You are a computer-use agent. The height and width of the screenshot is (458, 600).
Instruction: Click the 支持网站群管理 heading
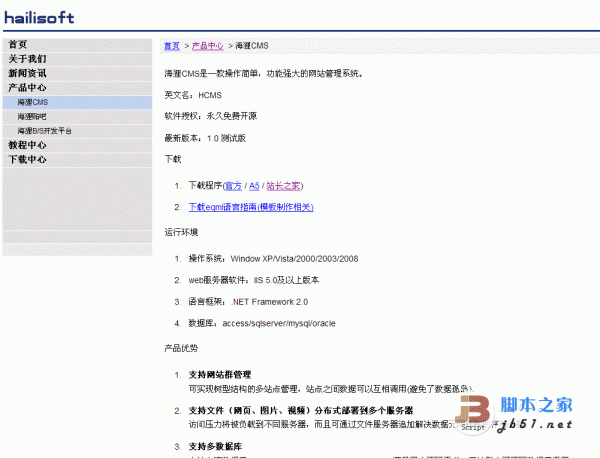point(220,375)
